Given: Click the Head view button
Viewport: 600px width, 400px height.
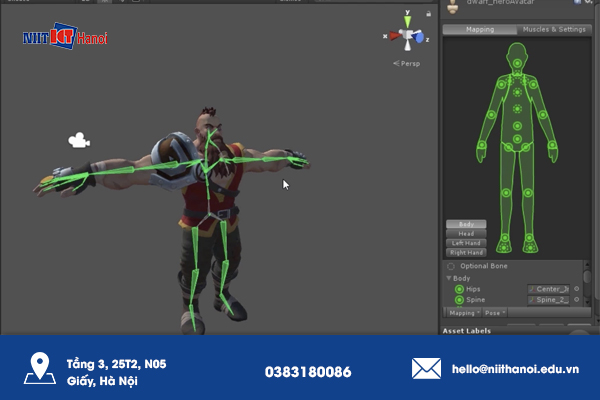Looking at the screenshot, I should (x=466, y=234).
